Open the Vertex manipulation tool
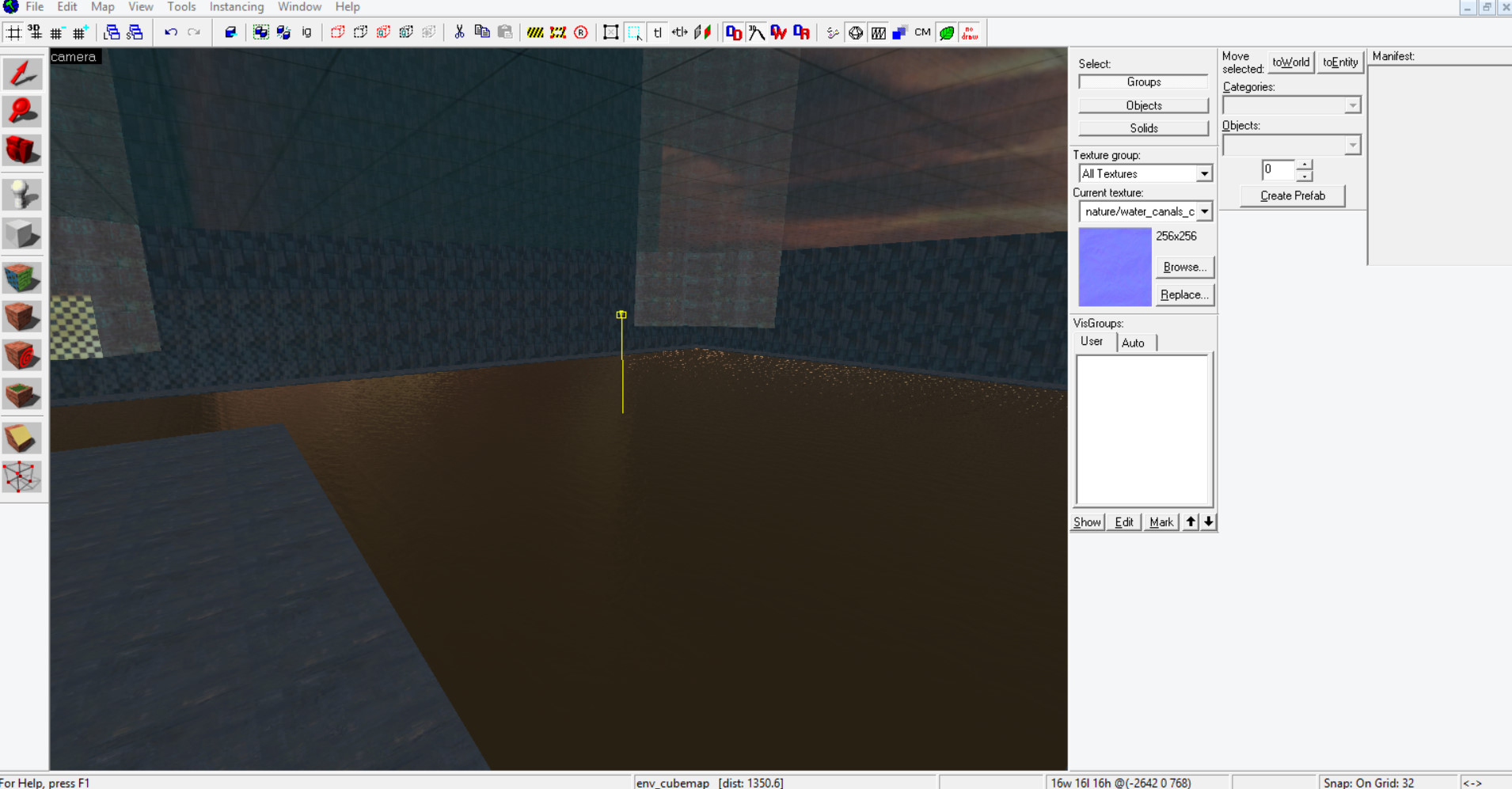The width and height of the screenshot is (1512, 789). tap(21, 477)
